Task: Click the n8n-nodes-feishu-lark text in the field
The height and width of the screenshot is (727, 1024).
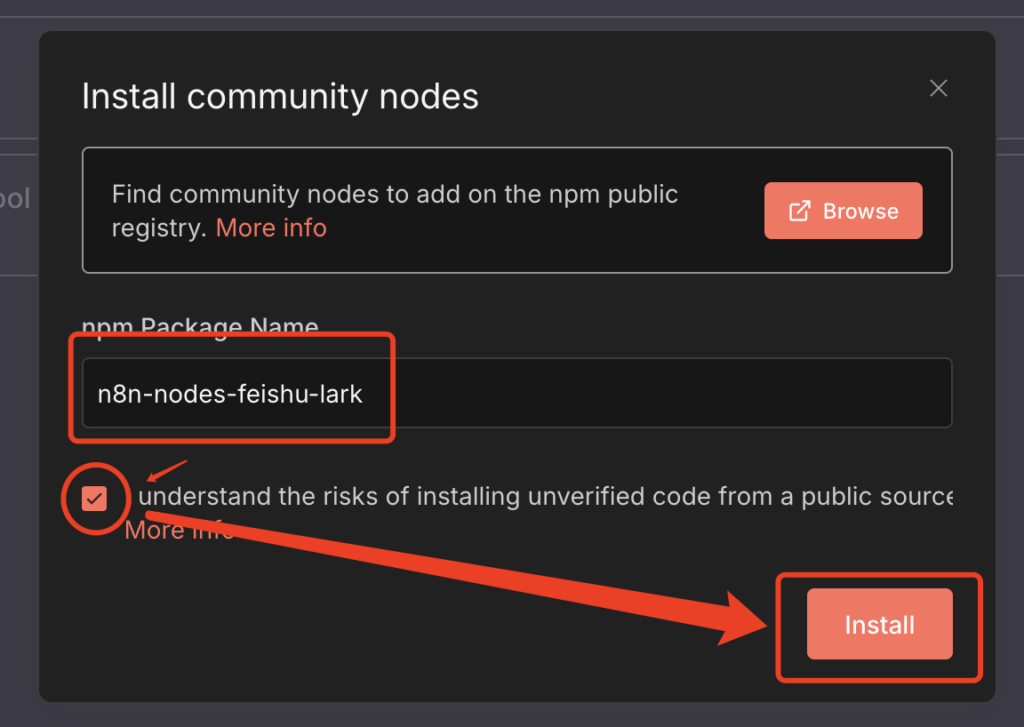Action: click(230, 394)
